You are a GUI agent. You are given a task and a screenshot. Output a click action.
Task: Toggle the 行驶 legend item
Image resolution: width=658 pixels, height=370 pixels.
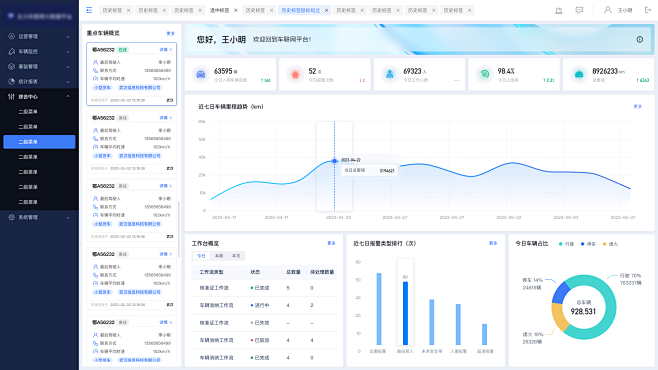(567, 244)
